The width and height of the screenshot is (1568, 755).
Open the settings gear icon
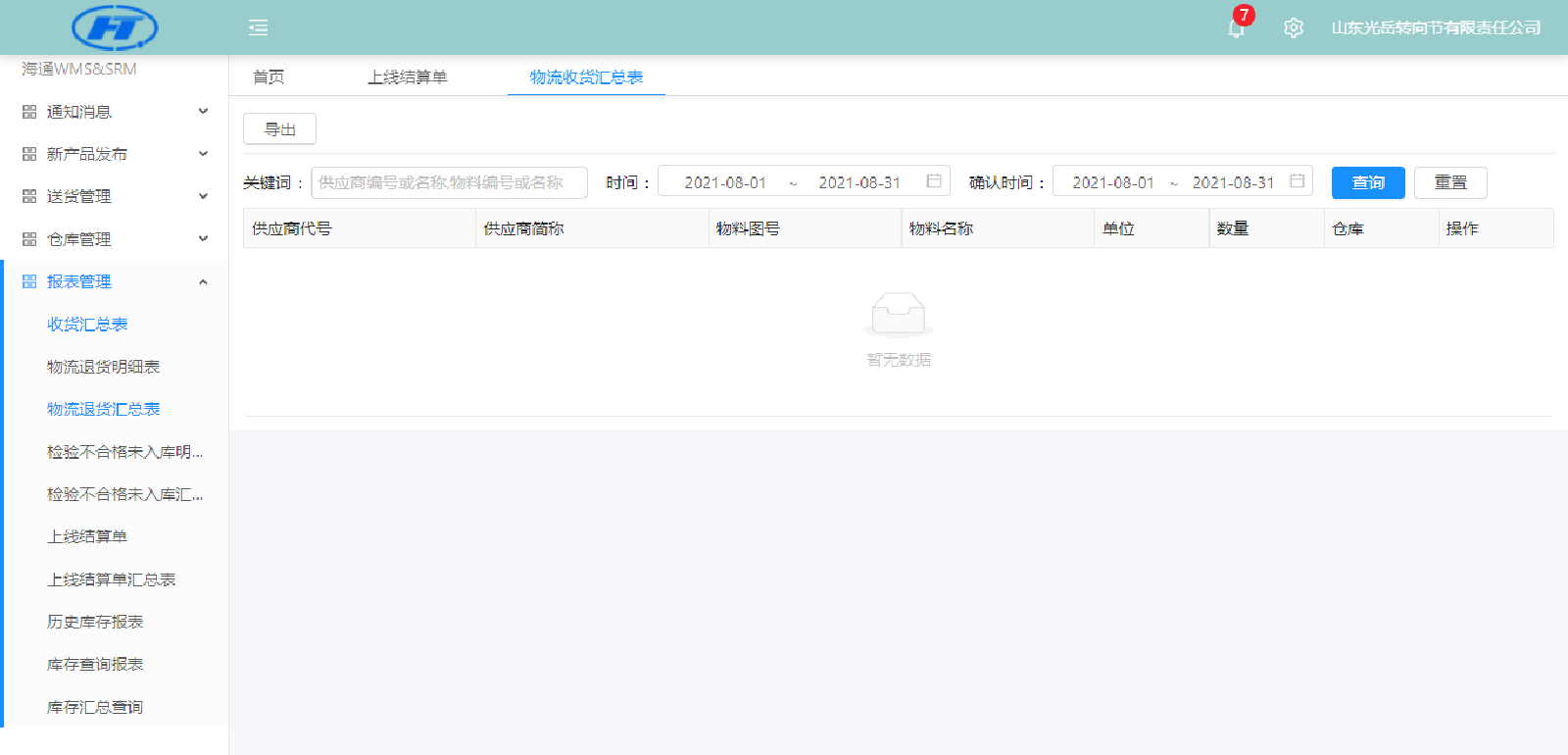(x=1294, y=27)
